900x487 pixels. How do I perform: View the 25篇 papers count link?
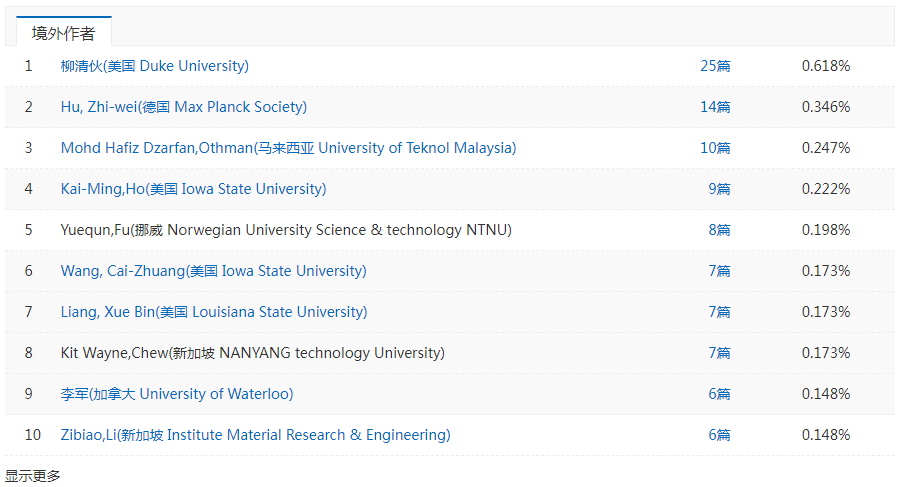715,66
